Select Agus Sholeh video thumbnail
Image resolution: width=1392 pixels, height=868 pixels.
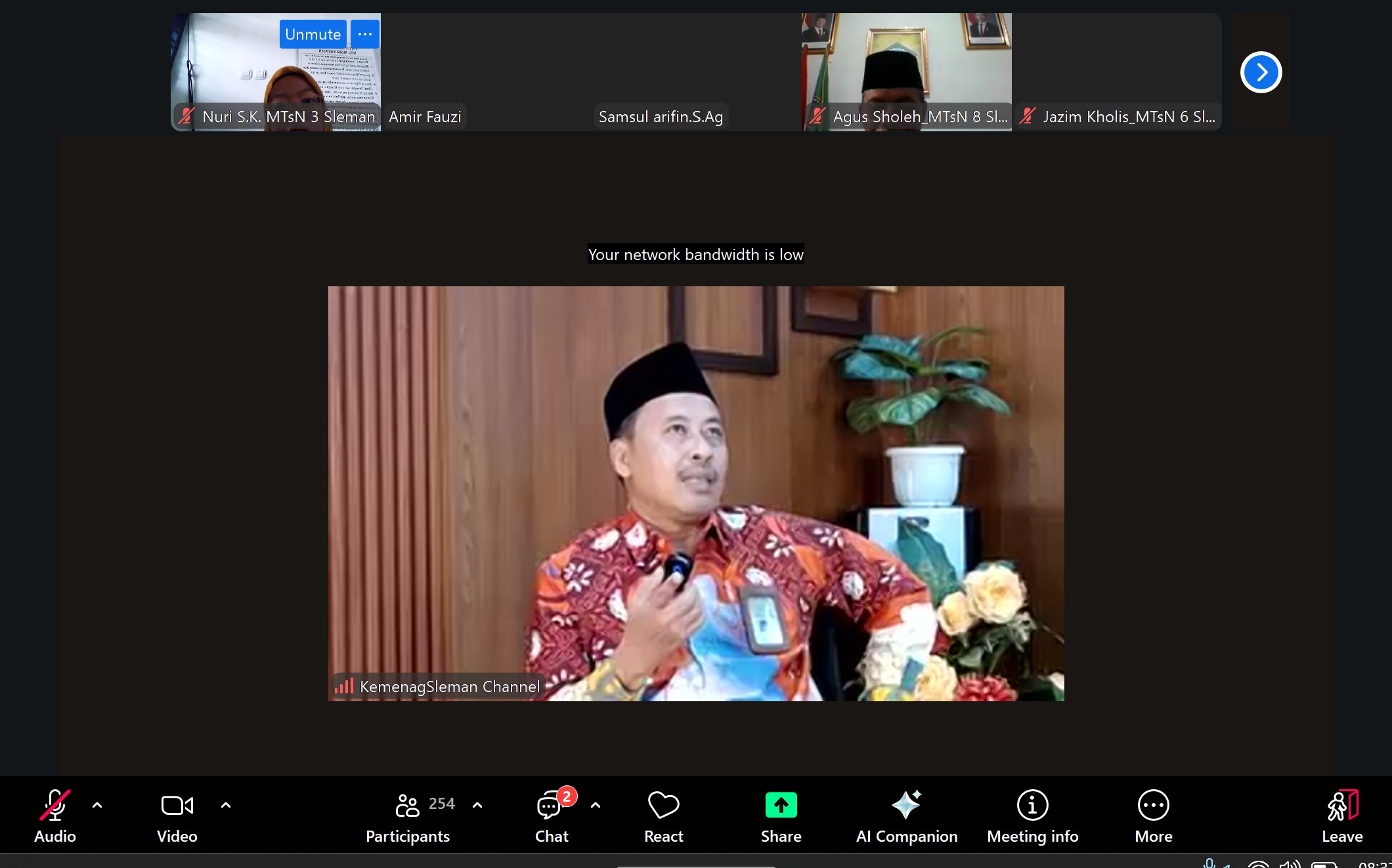906,66
